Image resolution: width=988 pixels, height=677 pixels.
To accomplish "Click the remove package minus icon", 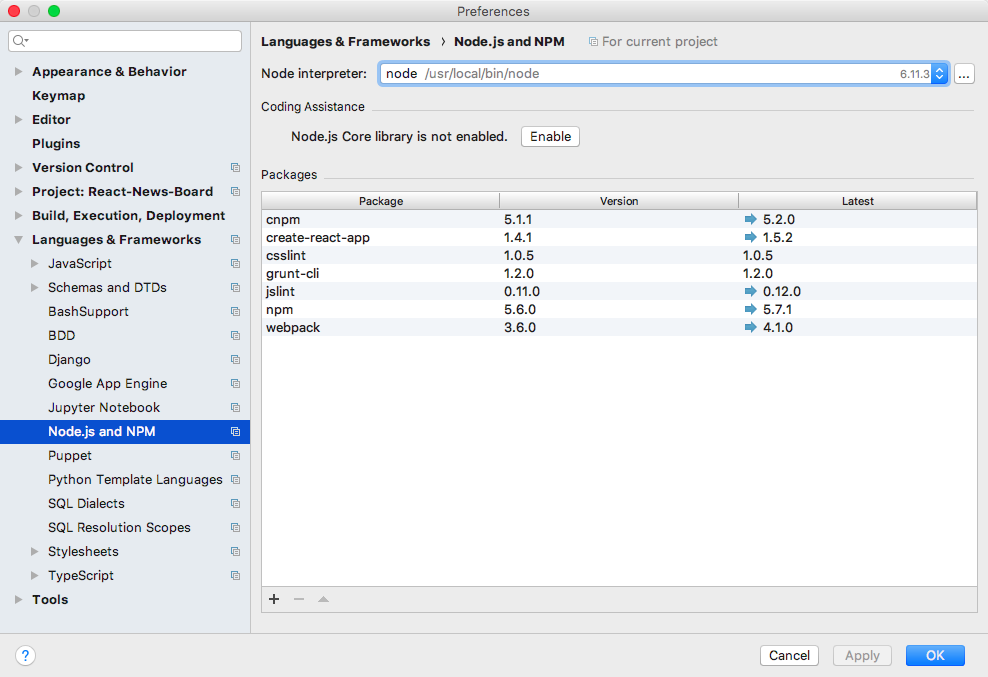I will point(299,599).
